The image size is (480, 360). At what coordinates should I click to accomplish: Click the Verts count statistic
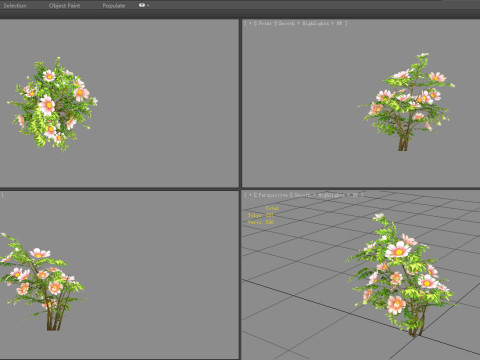(x=261, y=222)
